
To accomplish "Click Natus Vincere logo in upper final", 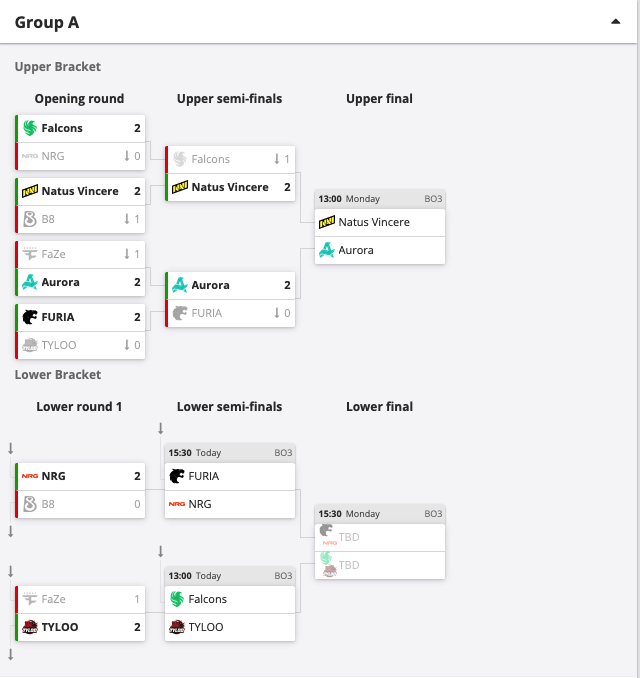I will [326, 222].
